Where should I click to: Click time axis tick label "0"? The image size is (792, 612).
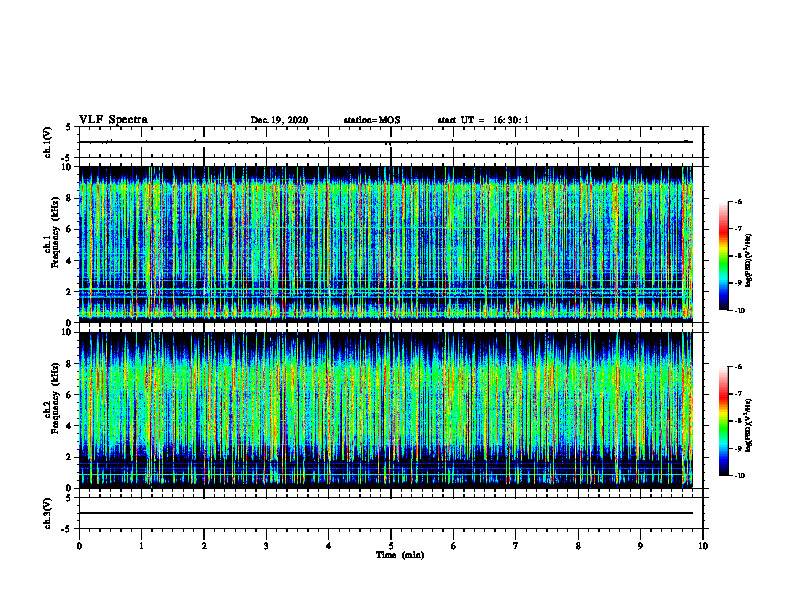point(79,546)
